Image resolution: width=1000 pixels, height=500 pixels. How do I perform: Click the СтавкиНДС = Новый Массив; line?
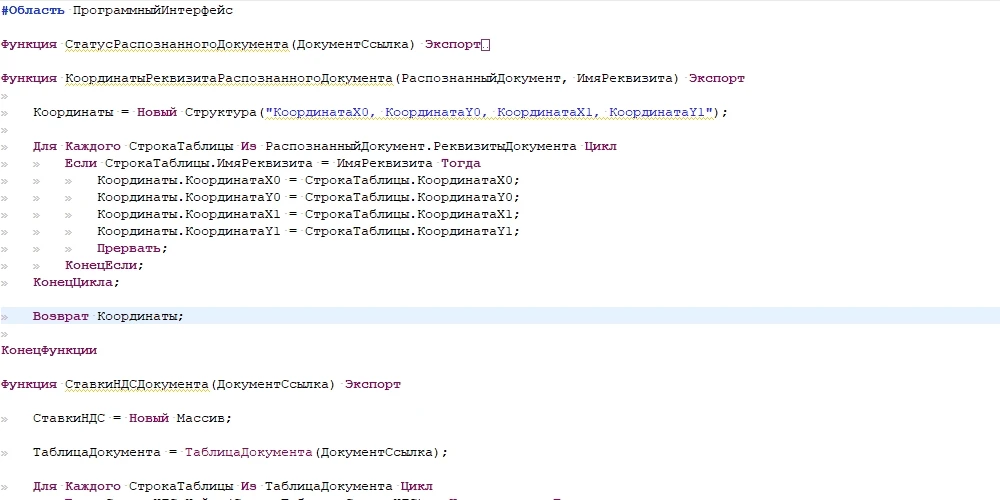133,418
